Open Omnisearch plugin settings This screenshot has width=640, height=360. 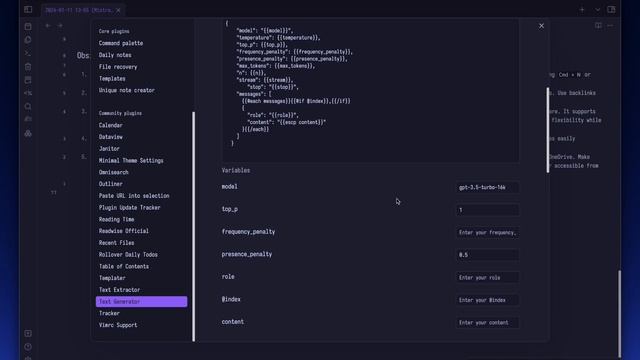pyautogui.click(x=113, y=172)
